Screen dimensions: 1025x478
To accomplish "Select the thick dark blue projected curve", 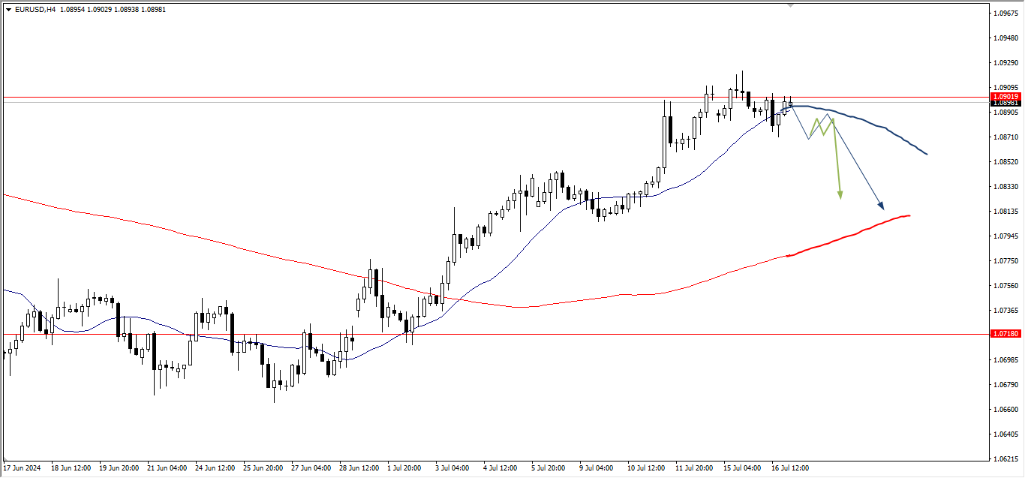I will [880, 127].
